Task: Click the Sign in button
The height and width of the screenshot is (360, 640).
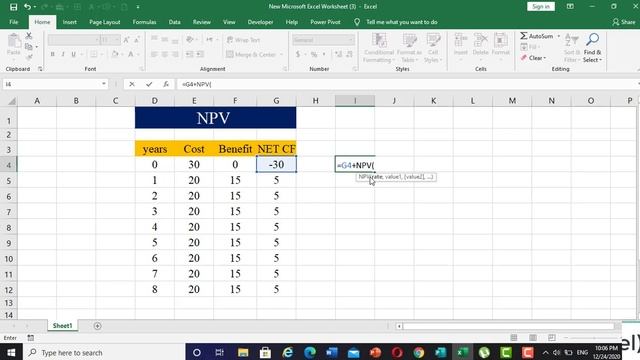Action: point(541,7)
